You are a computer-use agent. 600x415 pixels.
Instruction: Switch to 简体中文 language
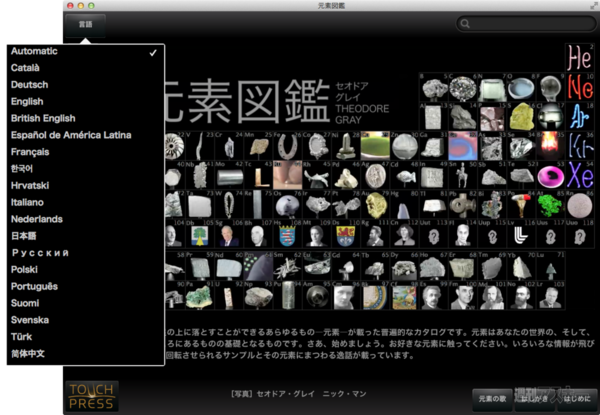(86, 354)
